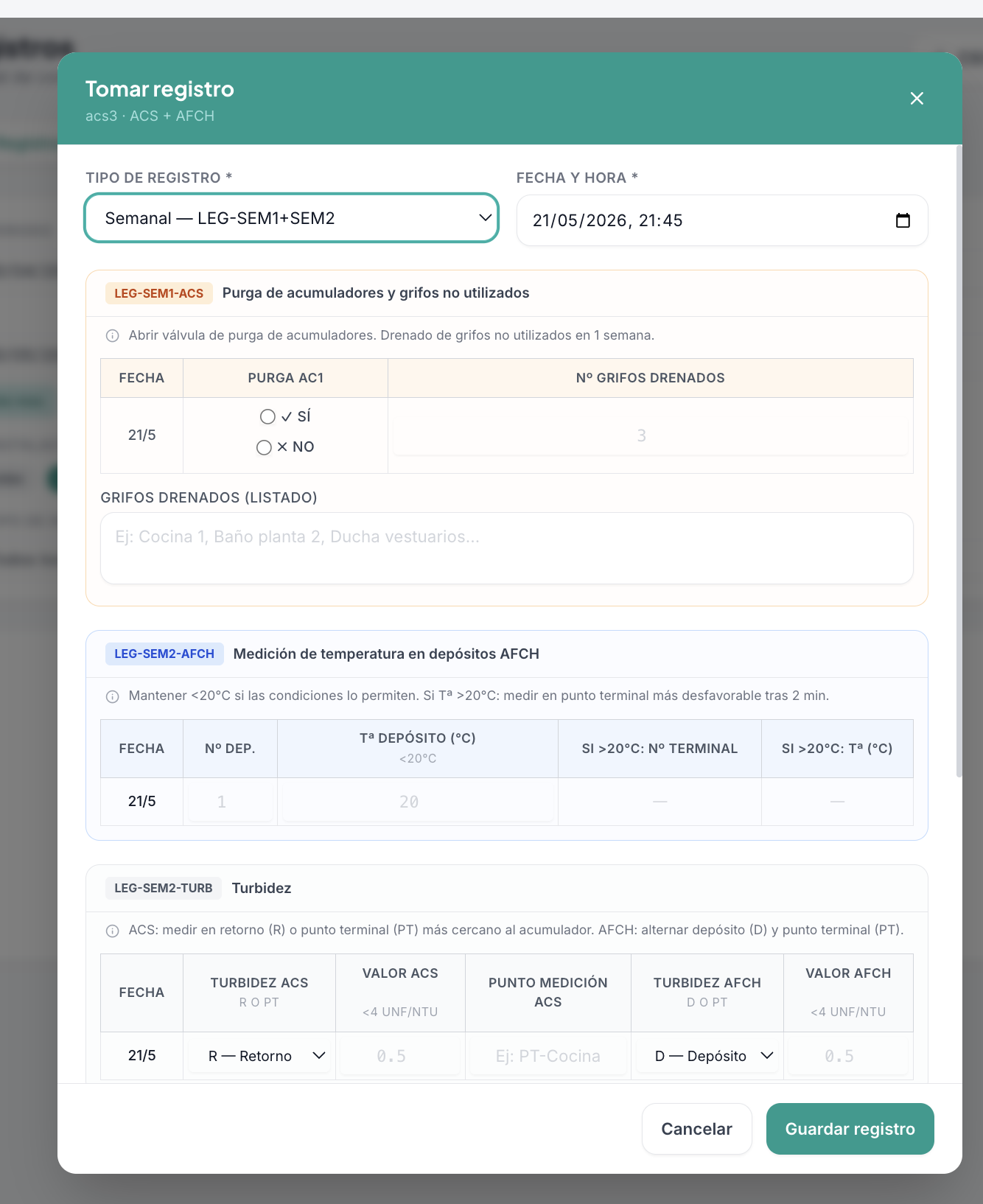This screenshot has width=983, height=1204.
Task: Click the info icon beside 'Mantener <20°C'
Action: coord(113,696)
